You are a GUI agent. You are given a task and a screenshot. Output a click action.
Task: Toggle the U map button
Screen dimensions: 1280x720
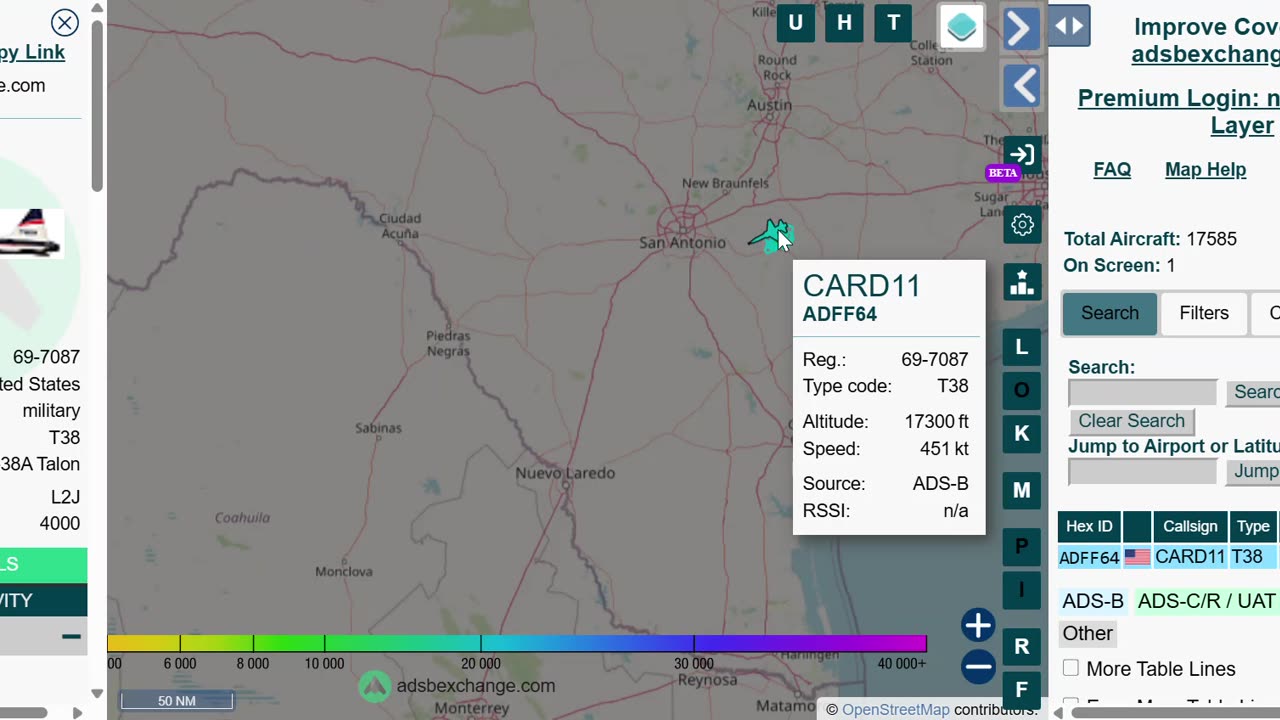(x=796, y=23)
